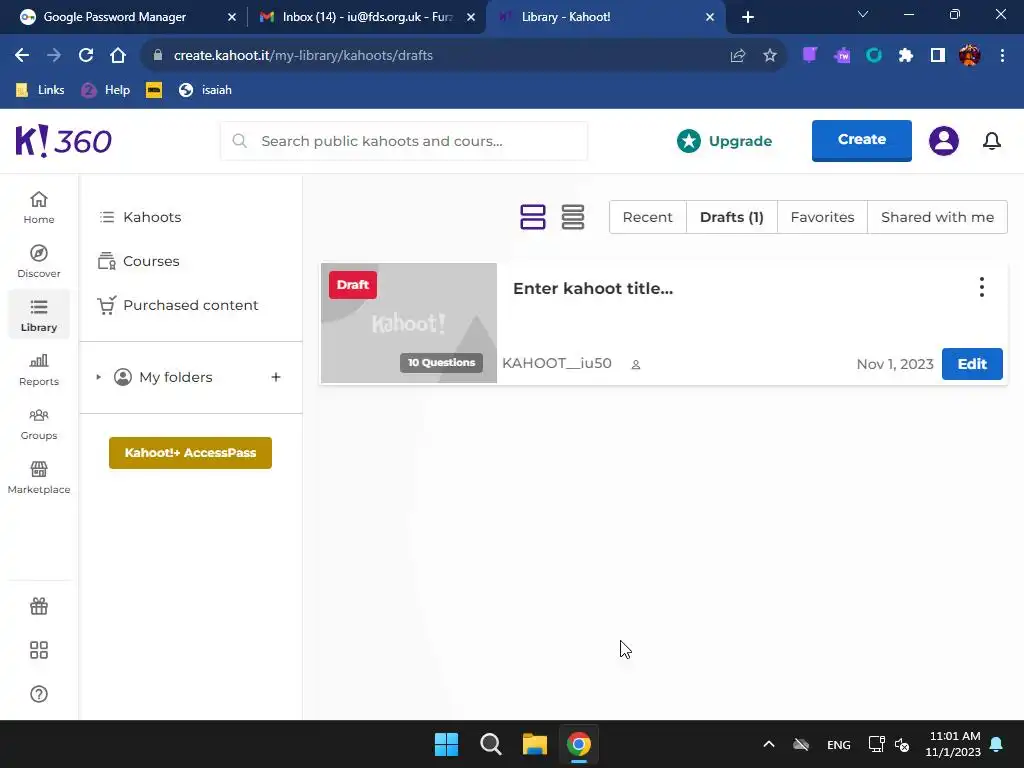The image size is (1024, 768).
Task: Switch to the large card view layout
Action: pyautogui.click(x=532, y=217)
